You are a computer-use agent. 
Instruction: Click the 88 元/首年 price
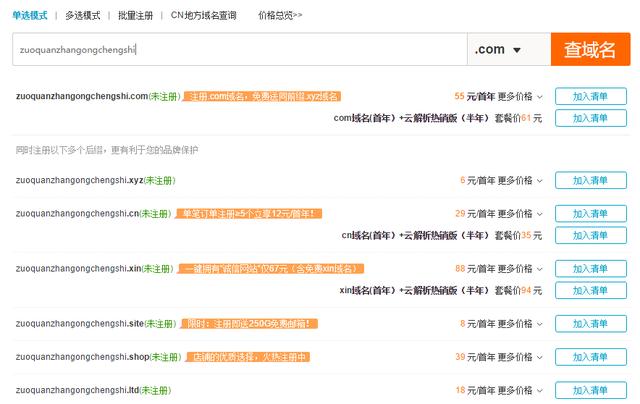point(475,269)
